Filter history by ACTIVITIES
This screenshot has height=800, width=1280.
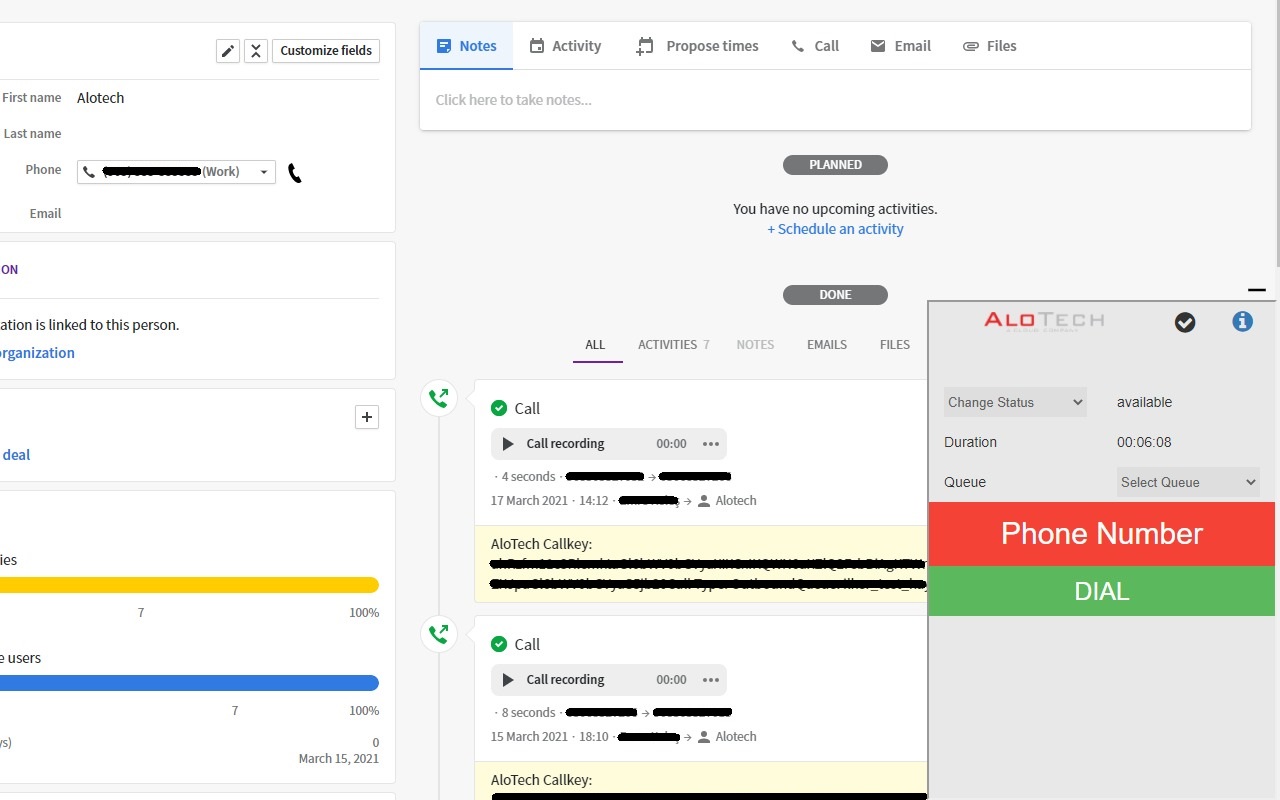pyautogui.click(x=673, y=345)
